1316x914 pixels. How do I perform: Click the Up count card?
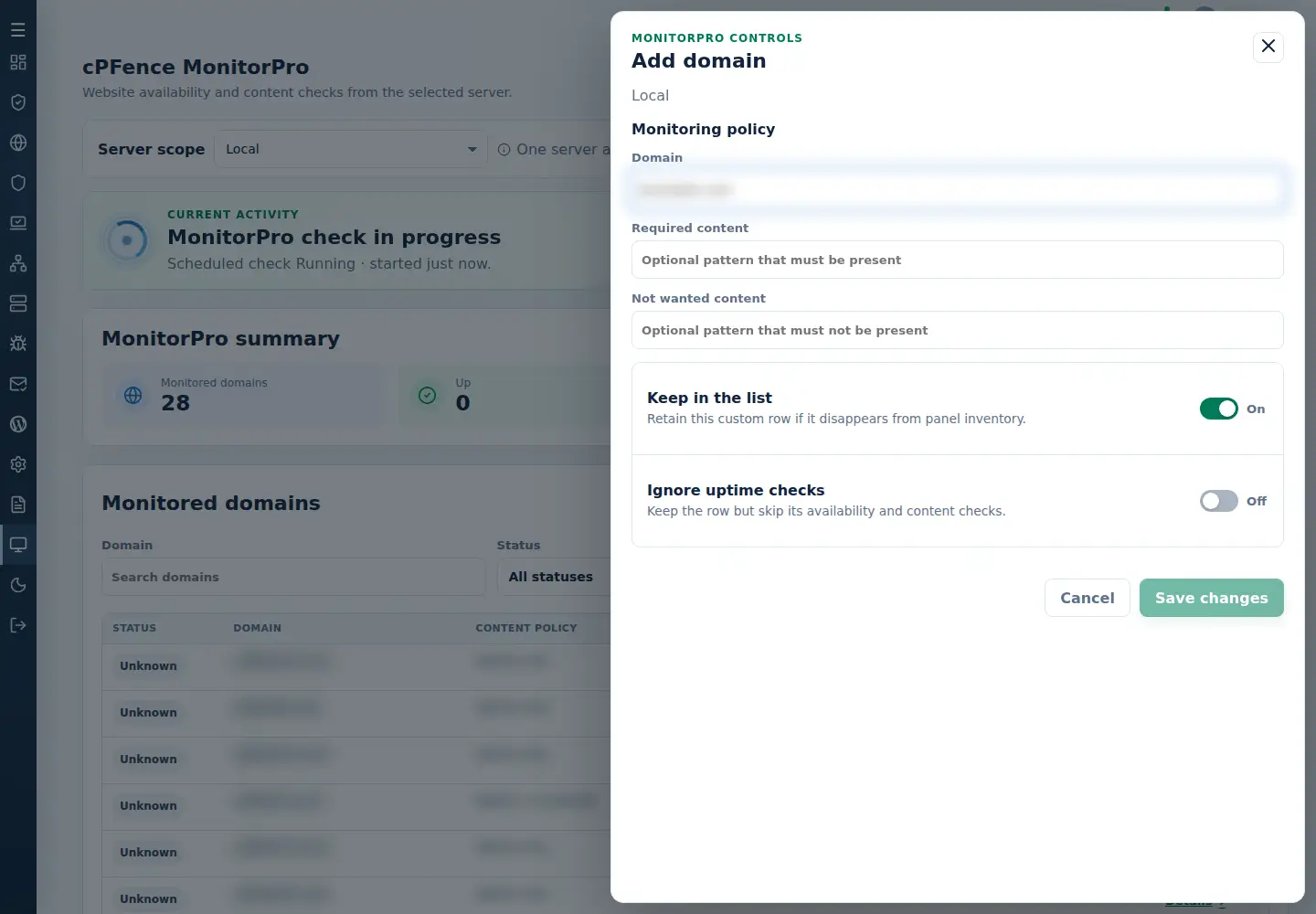pyautogui.click(x=504, y=395)
